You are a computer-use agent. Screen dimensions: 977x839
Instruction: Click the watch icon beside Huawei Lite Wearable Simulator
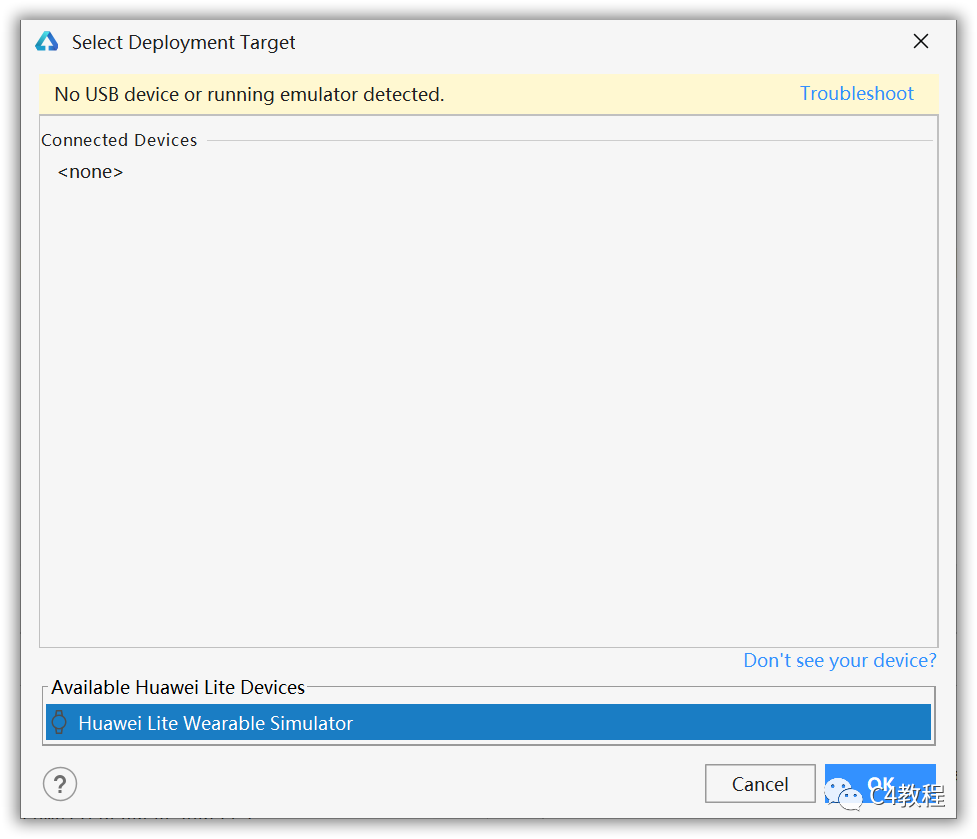tap(59, 723)
